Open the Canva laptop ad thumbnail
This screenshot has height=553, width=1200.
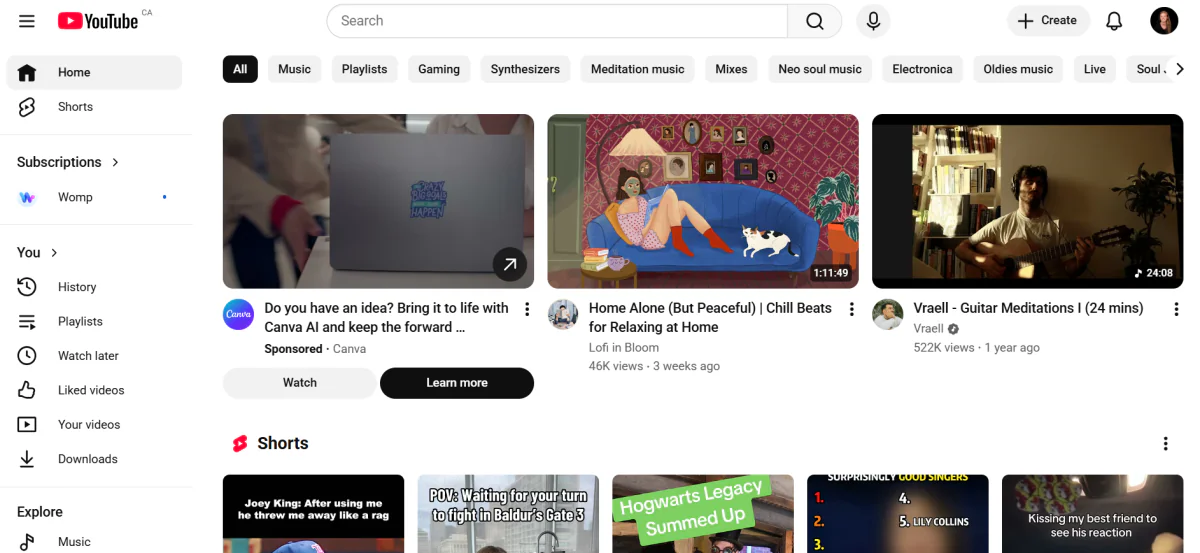378,201
